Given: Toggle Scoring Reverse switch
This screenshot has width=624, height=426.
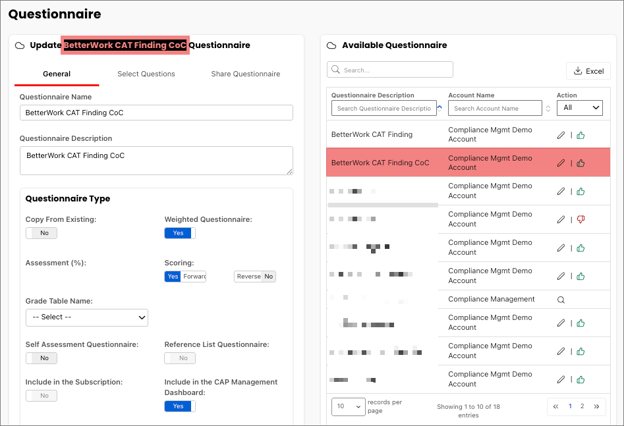Looking at the screenshot, I should 255,276.
